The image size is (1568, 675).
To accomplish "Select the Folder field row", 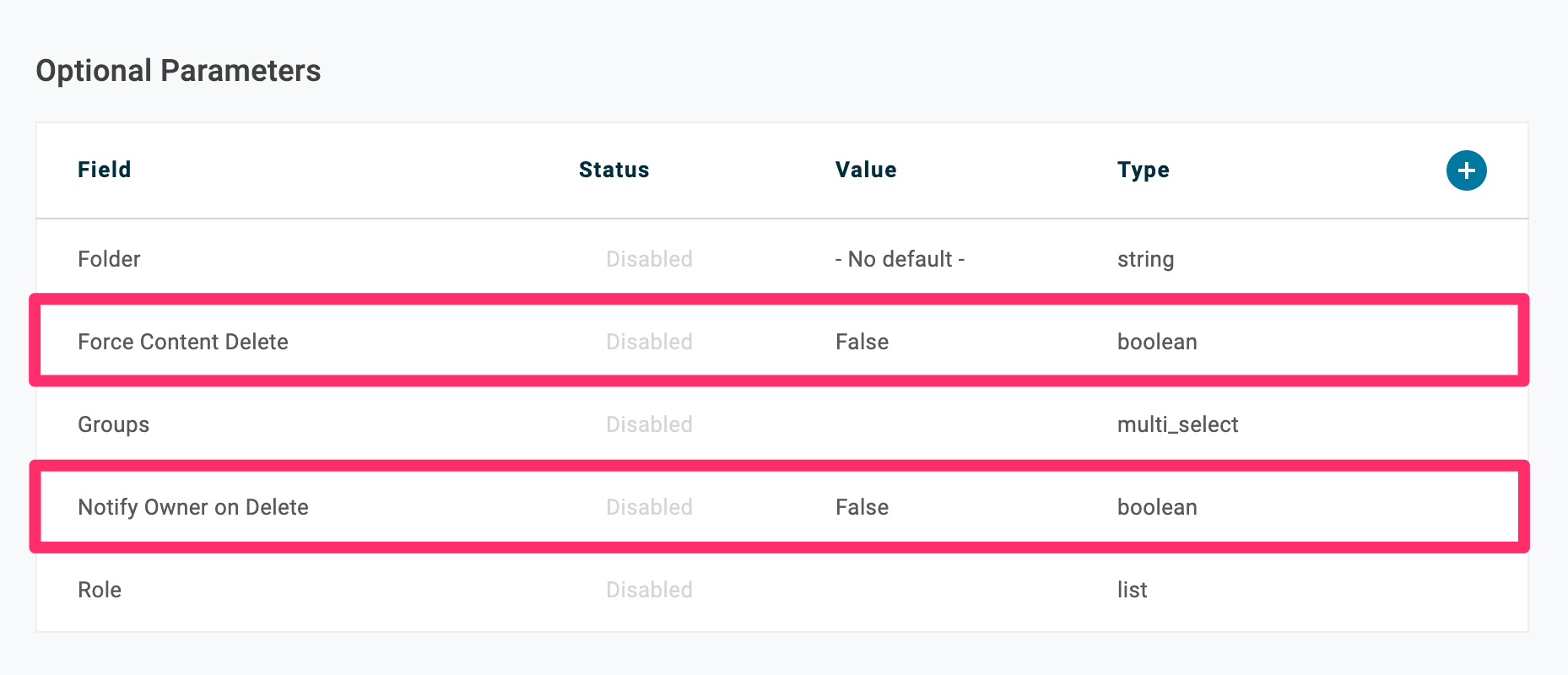I will (782, 259).
